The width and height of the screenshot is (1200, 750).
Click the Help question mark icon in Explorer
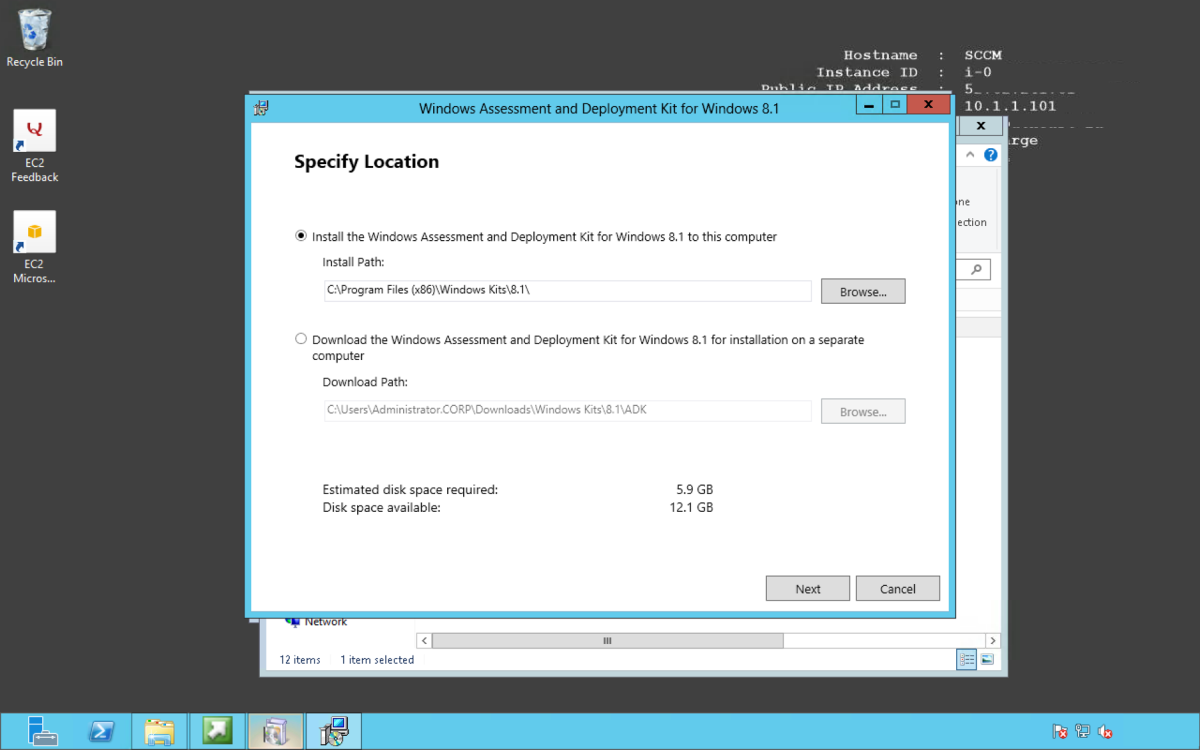tap(990, 154)
